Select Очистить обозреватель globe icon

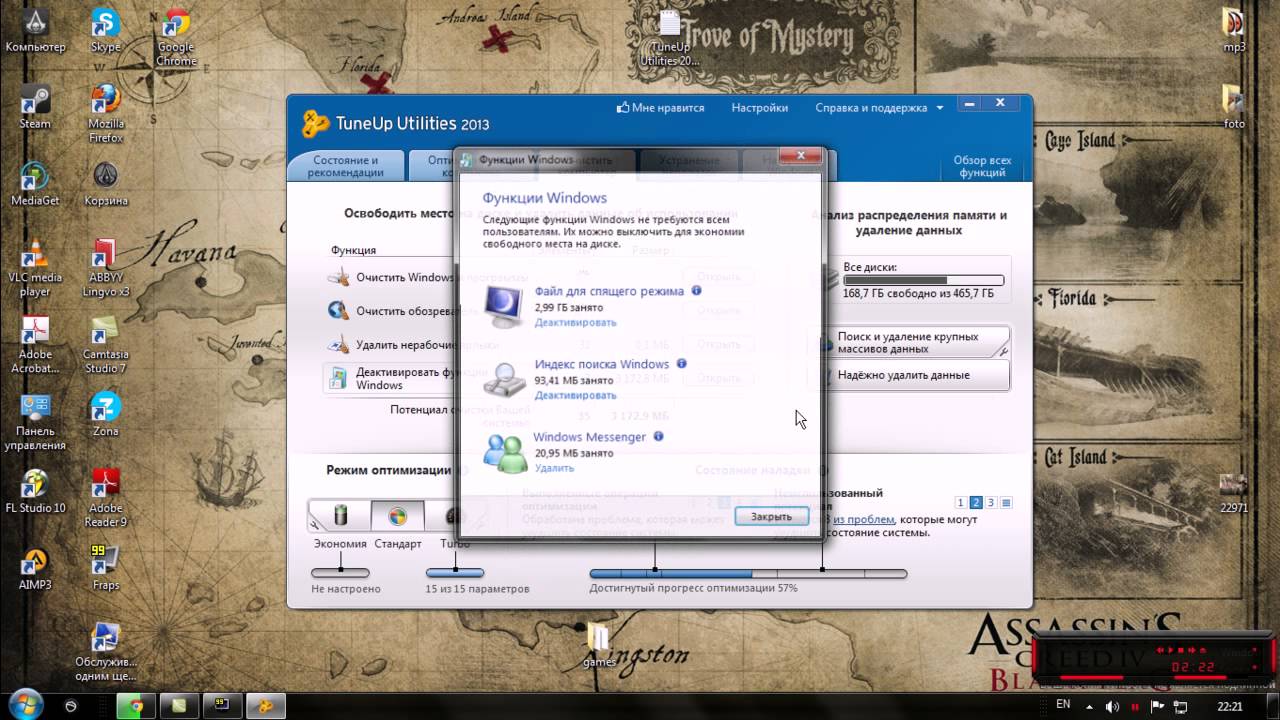339,311
